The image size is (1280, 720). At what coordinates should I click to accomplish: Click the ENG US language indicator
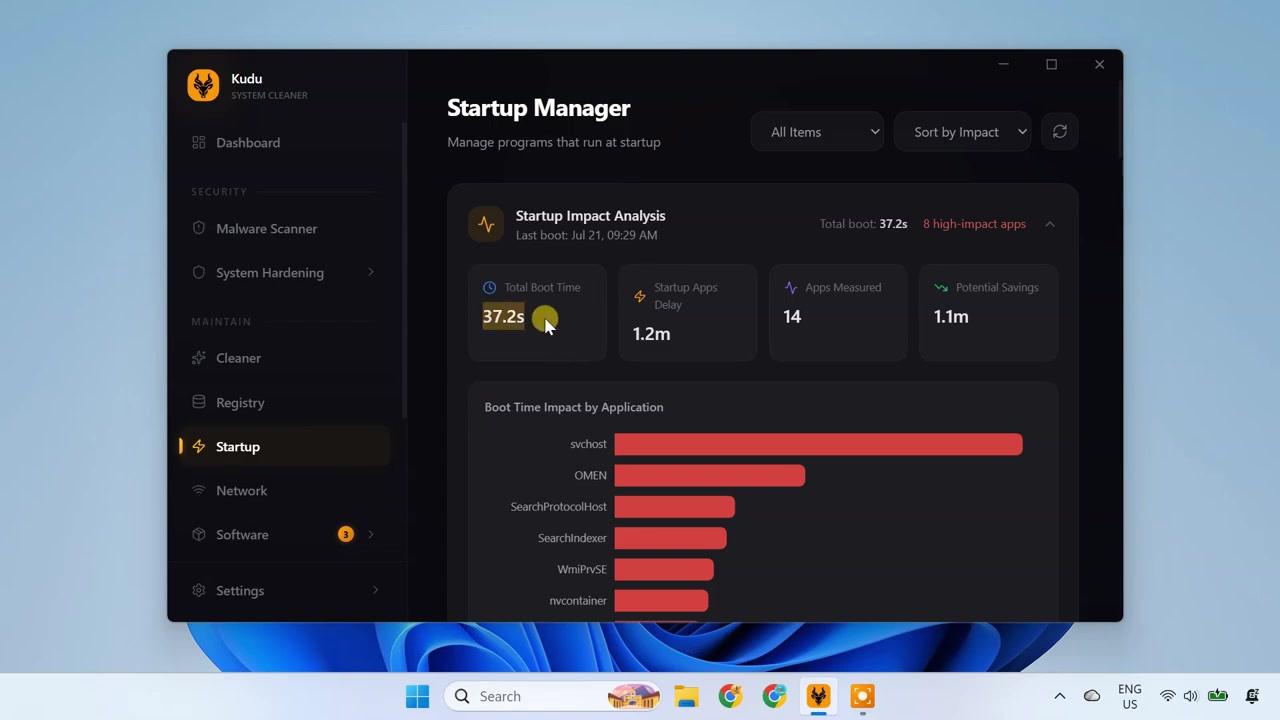pyautogui.click(x=1130, y=696)
